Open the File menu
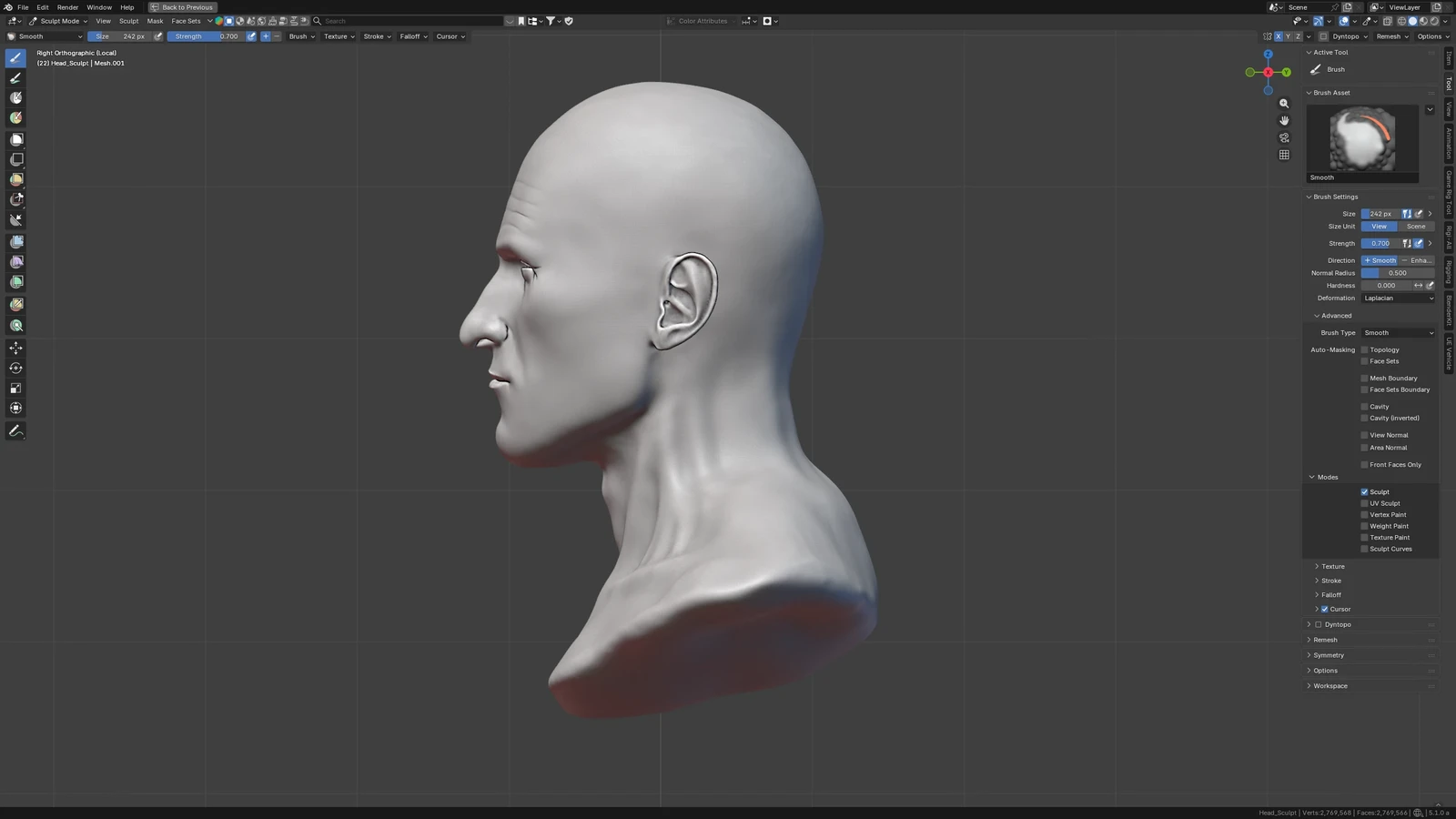This screenshot has width=1456, height=819. click(x=23, y=7)
